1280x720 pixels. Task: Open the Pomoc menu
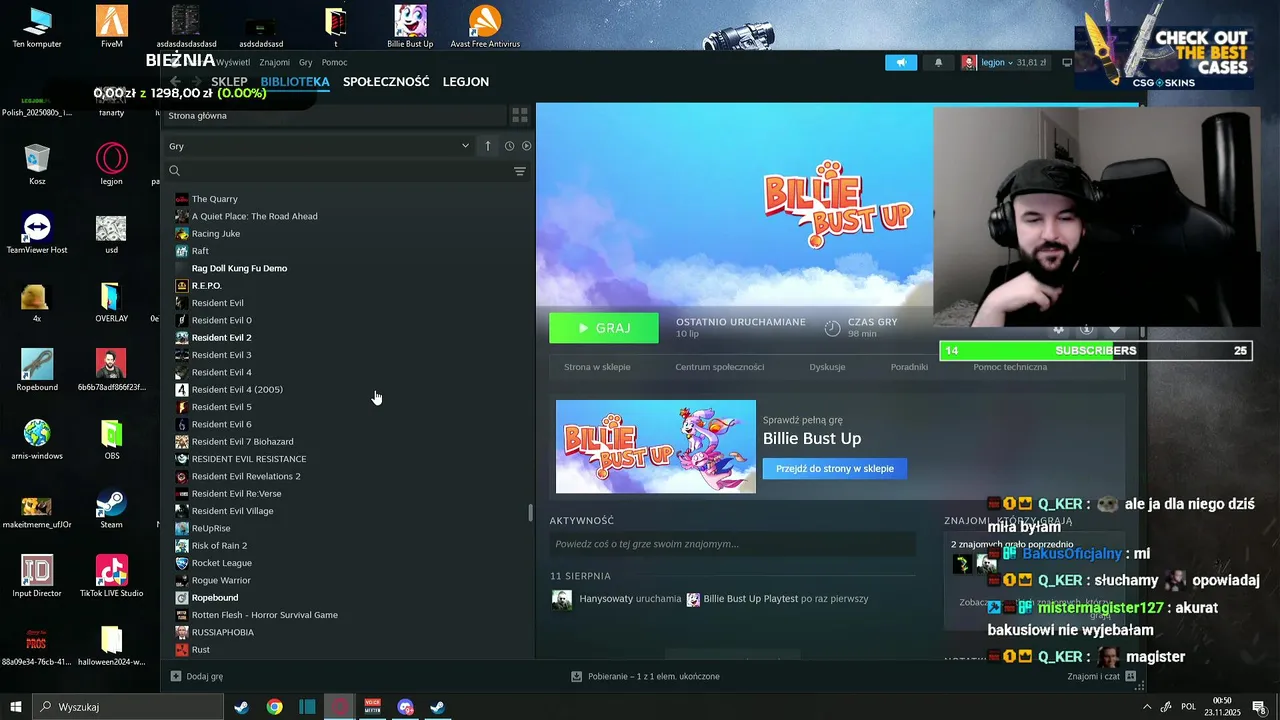334,62
